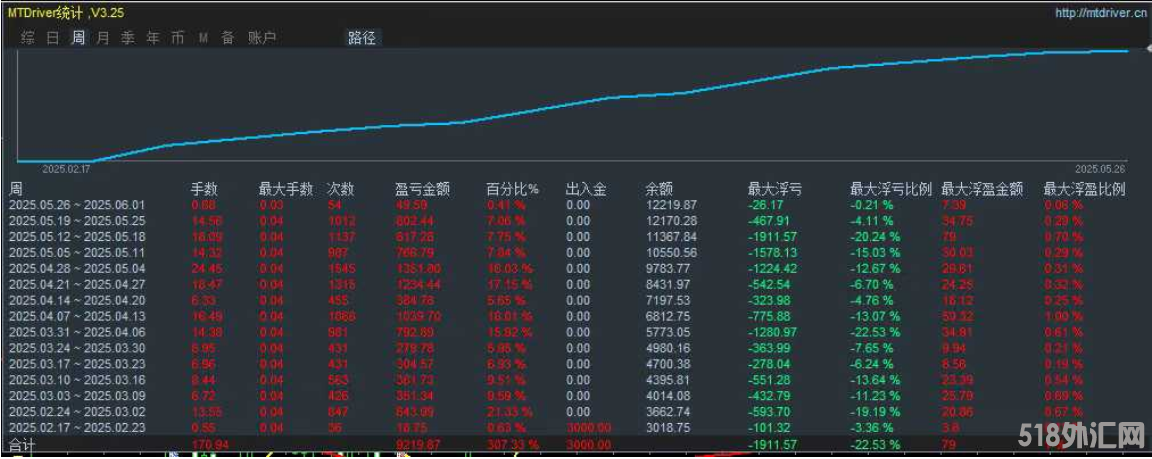Click the balance value 12219.87
Screen dimensions: 1152x459
672,205
